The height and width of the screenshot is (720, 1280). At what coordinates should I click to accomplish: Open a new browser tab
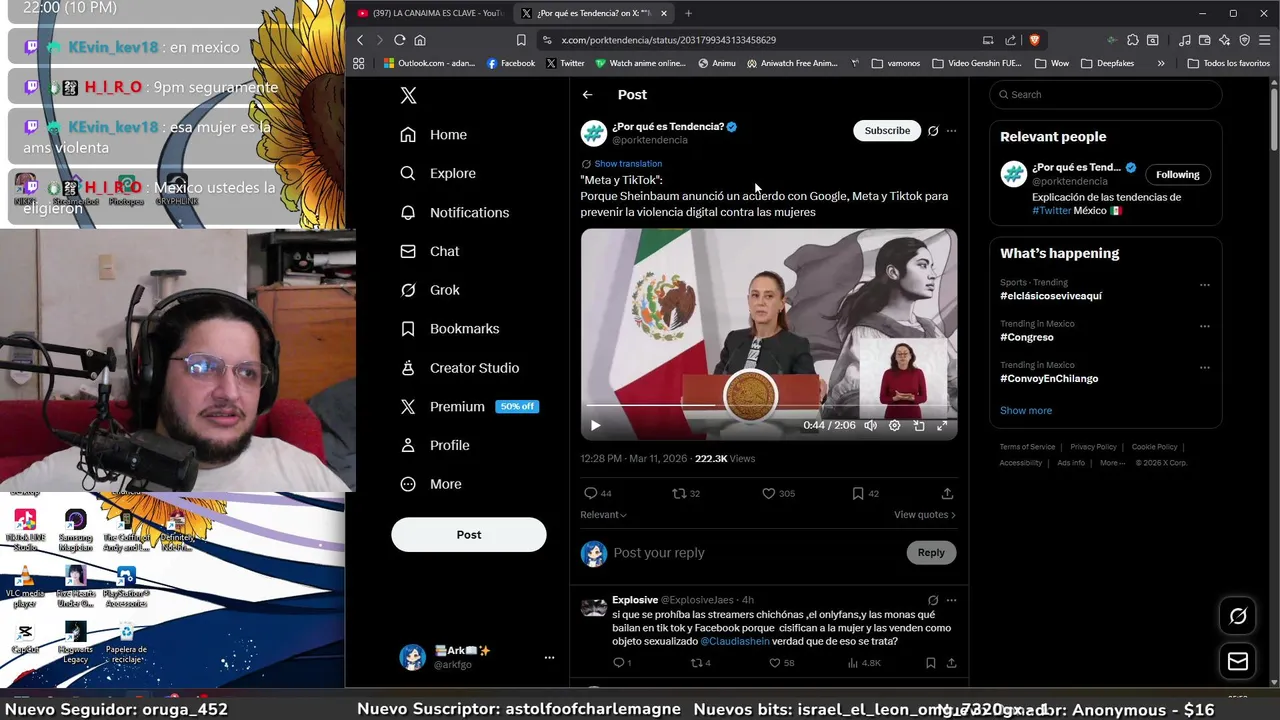(688, 13)
